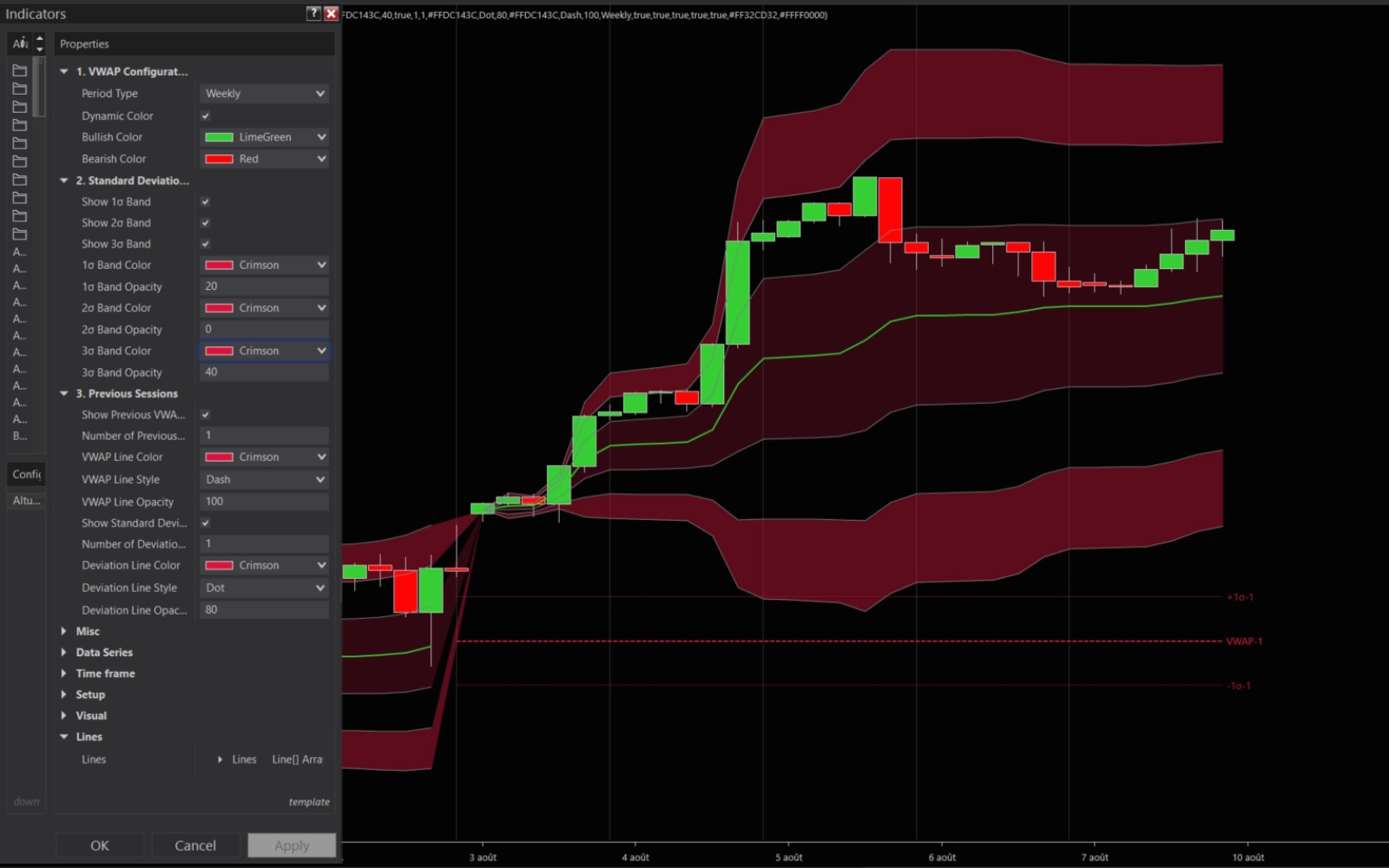The image size is (1389, 868).
Task: Toggle the Dynamic Color checkbox
Action: coord(206,115)
